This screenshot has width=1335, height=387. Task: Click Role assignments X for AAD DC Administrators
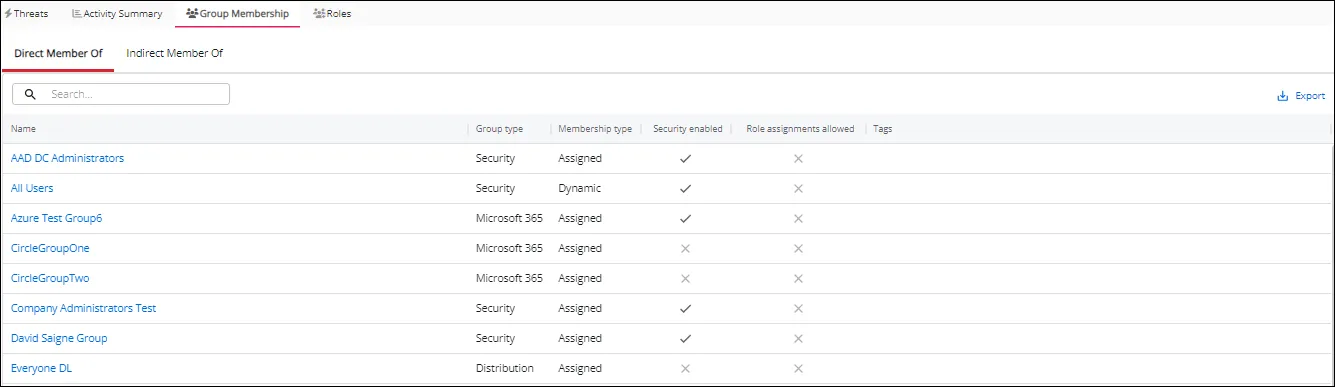click(798, 158)
